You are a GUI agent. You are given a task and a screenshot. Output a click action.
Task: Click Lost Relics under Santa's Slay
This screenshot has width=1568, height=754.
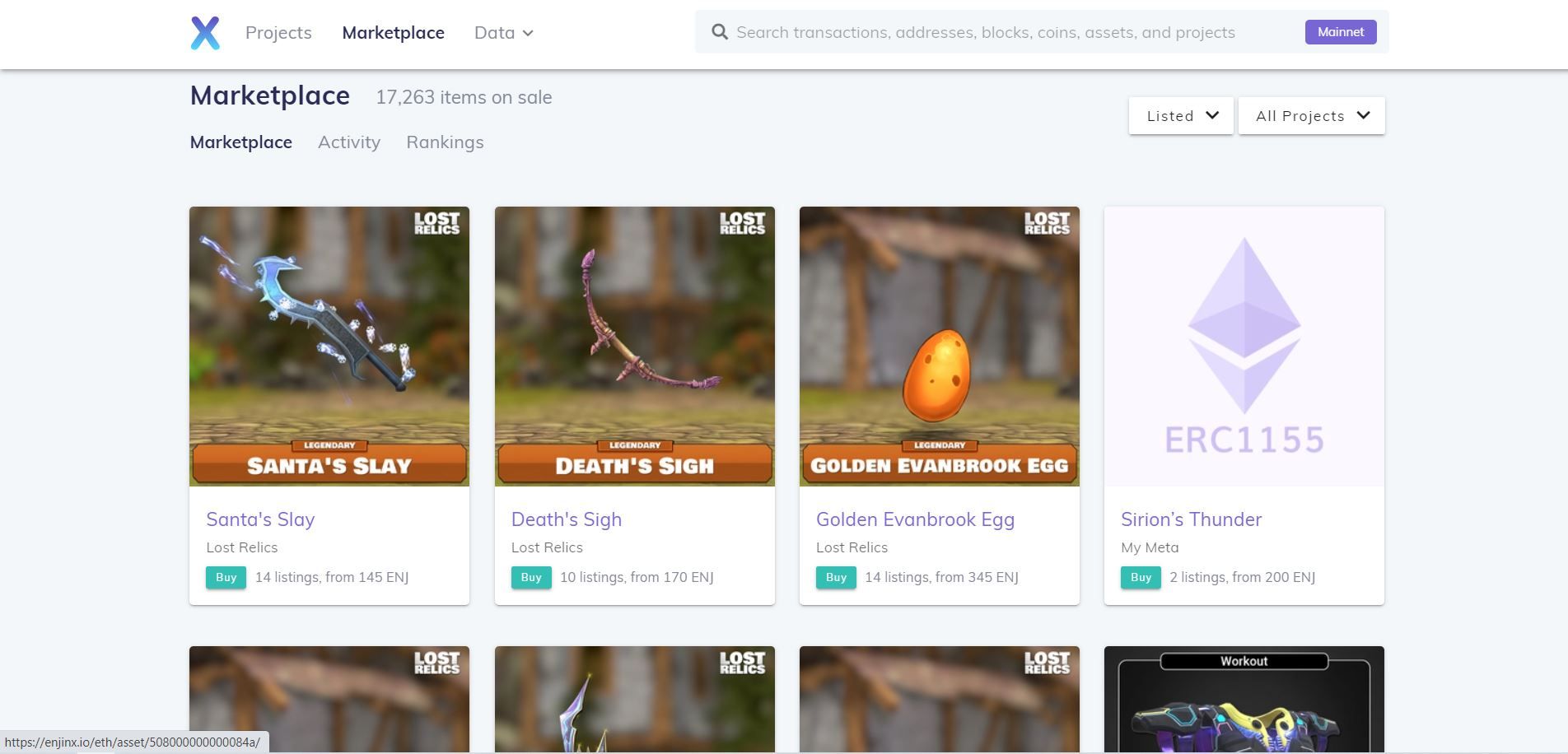point(242,547)
